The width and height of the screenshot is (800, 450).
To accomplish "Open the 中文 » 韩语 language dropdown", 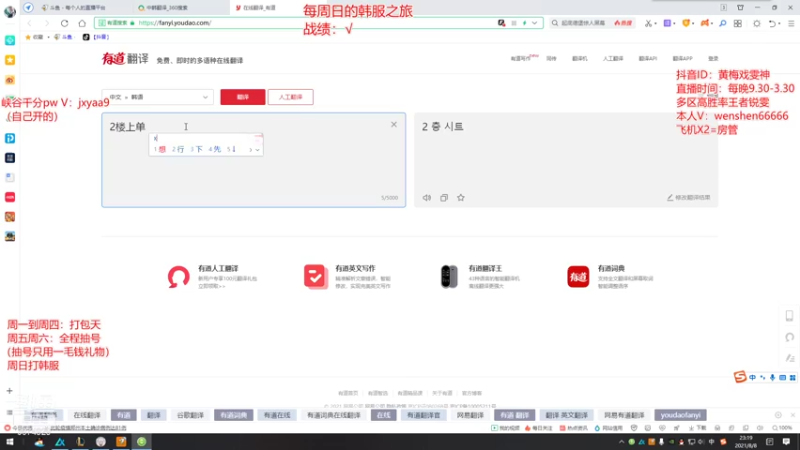I will tap(158, 97).
